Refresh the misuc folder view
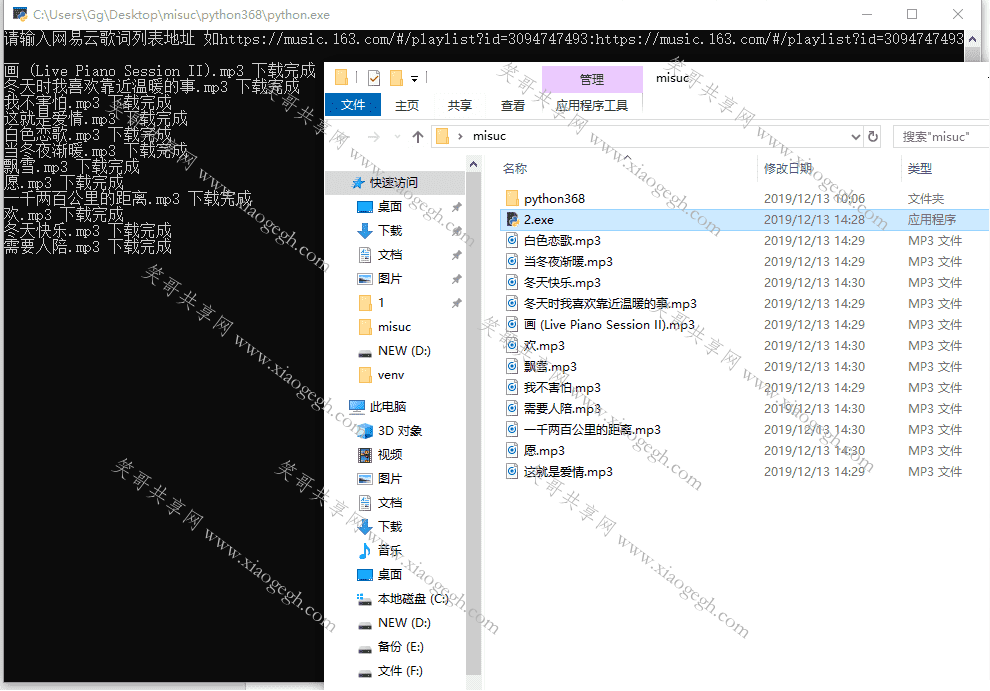 tap(873, 136)
